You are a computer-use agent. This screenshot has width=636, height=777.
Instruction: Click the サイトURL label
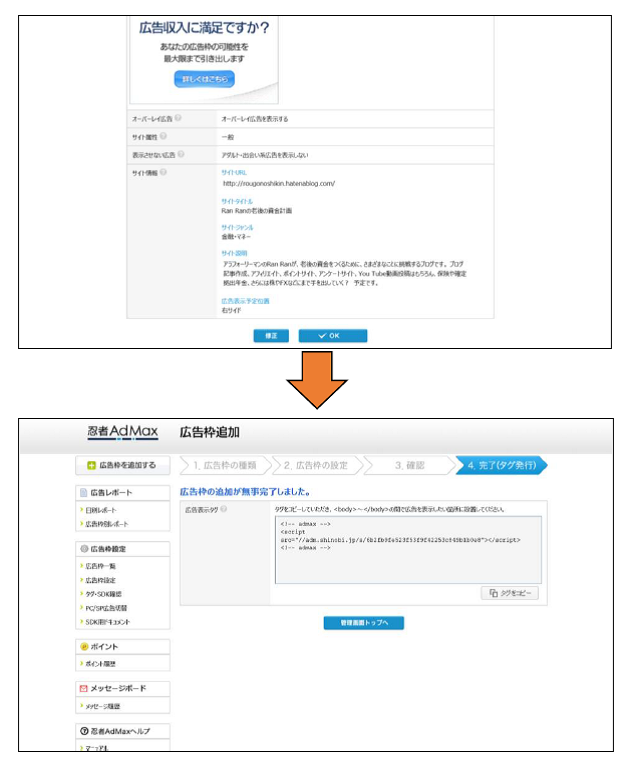[x=233, y=172]
